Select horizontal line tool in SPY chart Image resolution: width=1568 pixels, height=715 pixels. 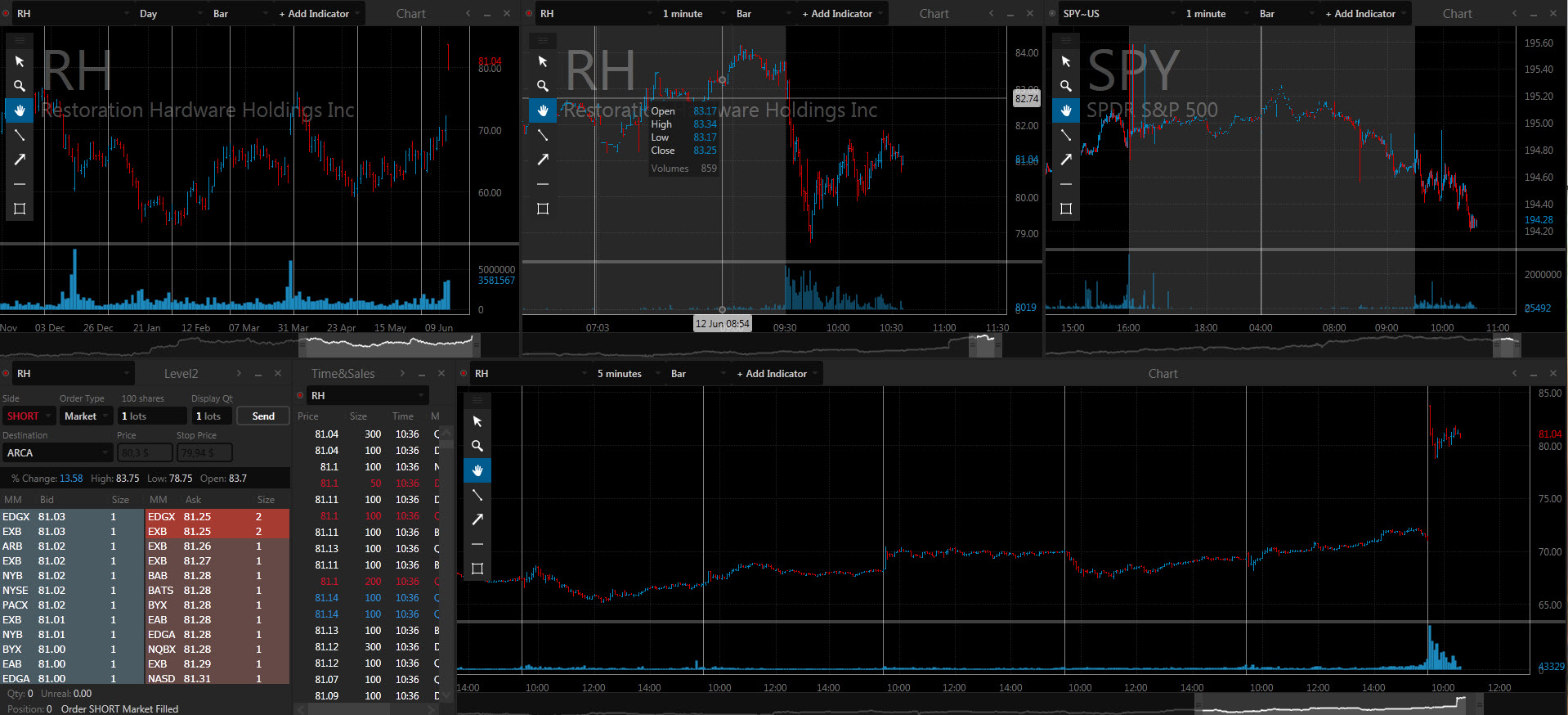(1066, 184)
